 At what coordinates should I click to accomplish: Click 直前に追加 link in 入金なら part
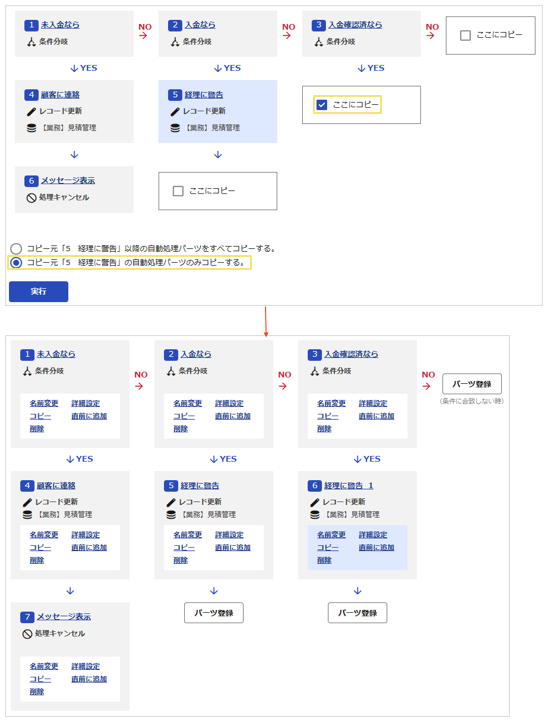[233, 416]
